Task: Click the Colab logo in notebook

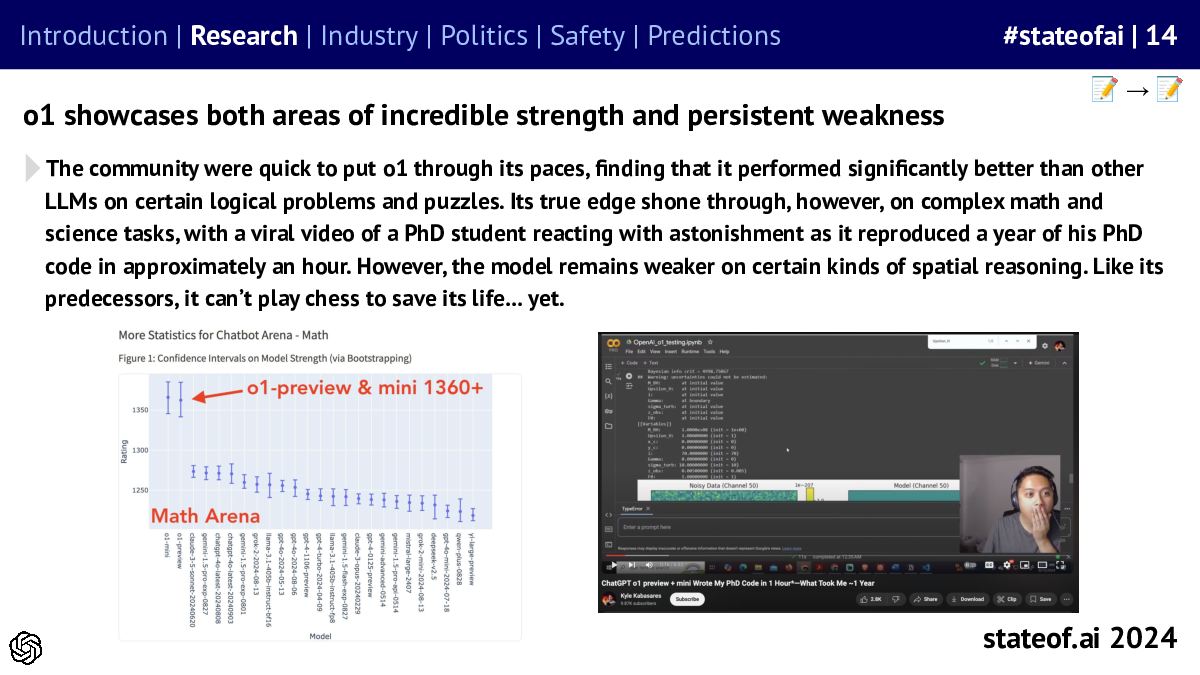Action: coord(613,343)
